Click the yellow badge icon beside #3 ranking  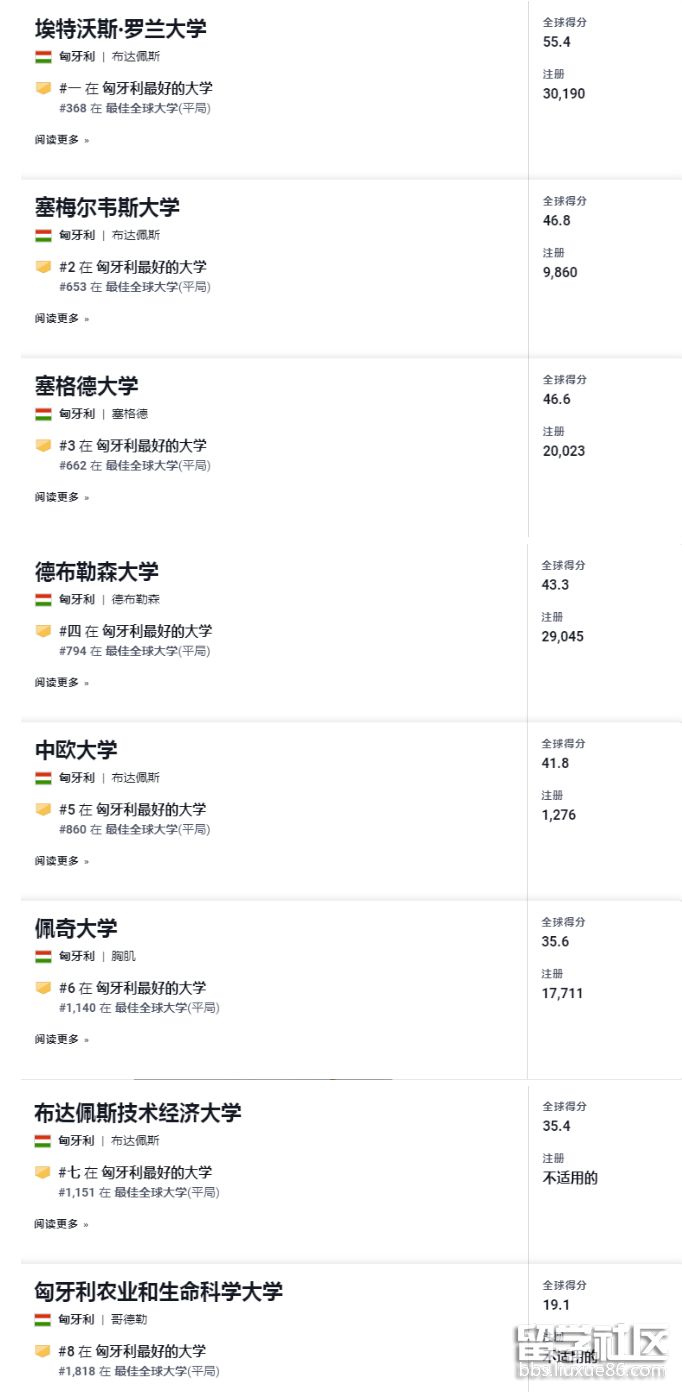(43, 445)
